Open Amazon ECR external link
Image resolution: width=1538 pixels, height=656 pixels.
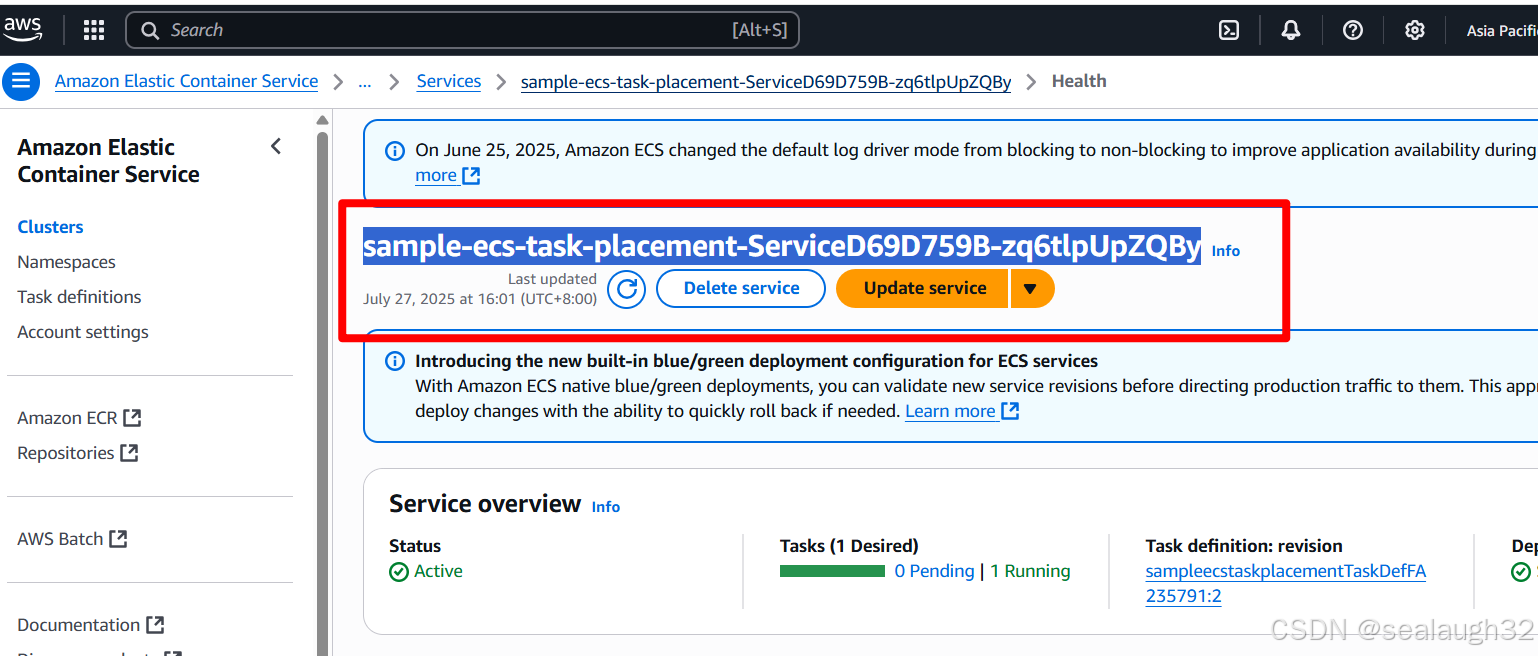pos(79,418)
